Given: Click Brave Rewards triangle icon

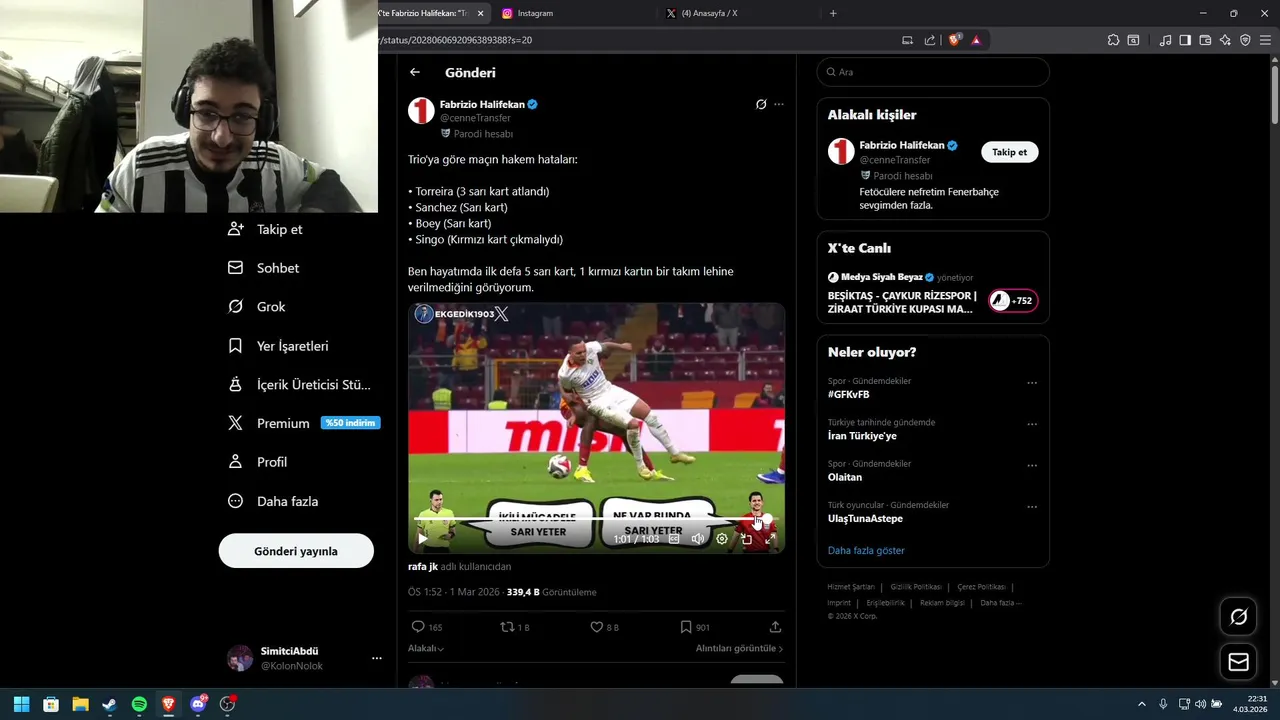Looking at the screenshot, I should coord(976,40).
